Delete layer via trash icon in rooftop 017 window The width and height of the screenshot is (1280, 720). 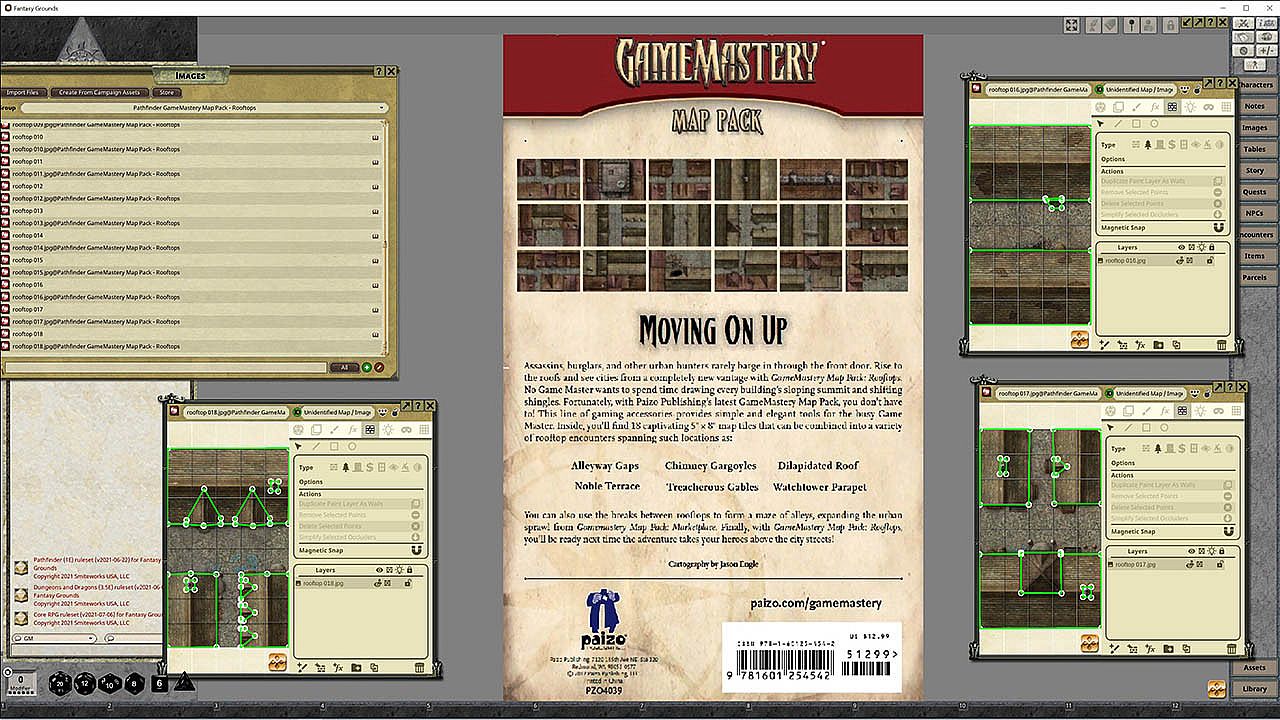pos(1231,649)
